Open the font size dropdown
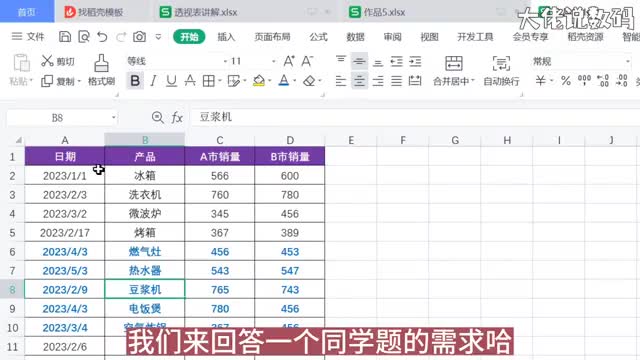The image size is (640, 360). (x=273, y=62)
